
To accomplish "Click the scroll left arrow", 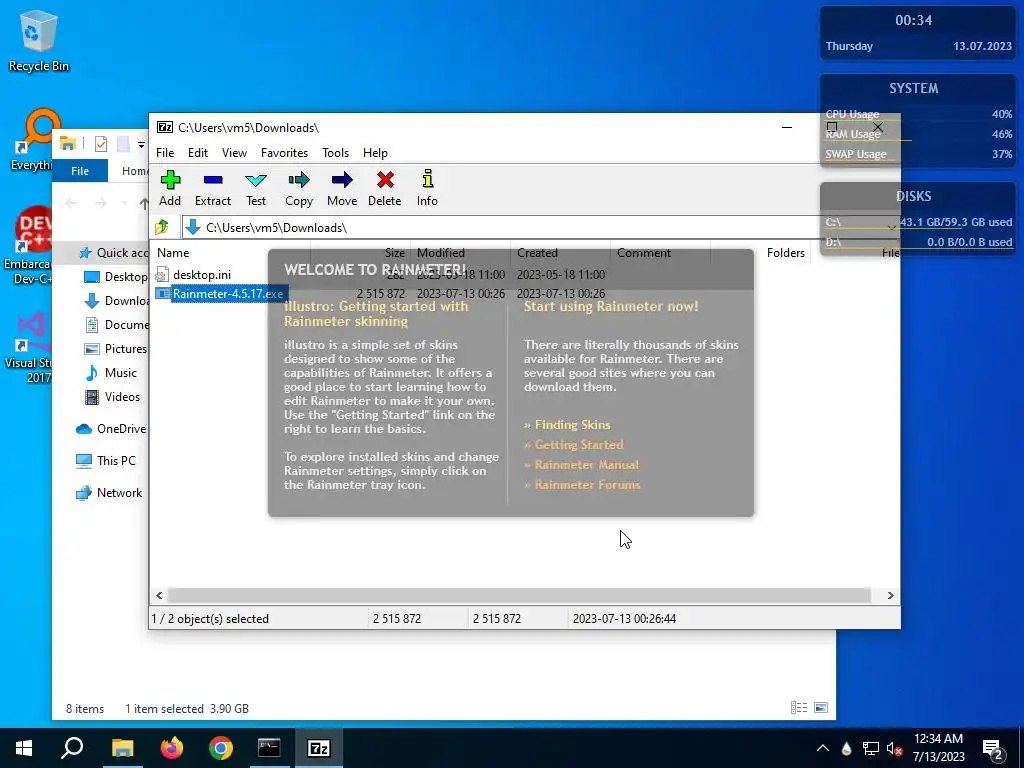I will coord(159,596).
